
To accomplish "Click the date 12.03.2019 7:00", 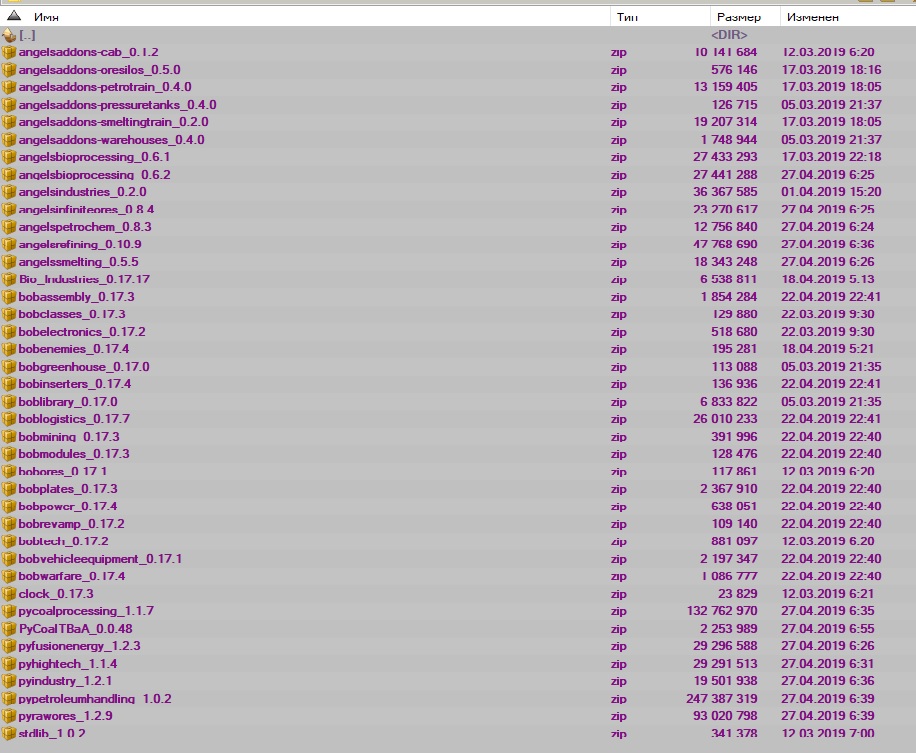I will click(x=828, y=733).
